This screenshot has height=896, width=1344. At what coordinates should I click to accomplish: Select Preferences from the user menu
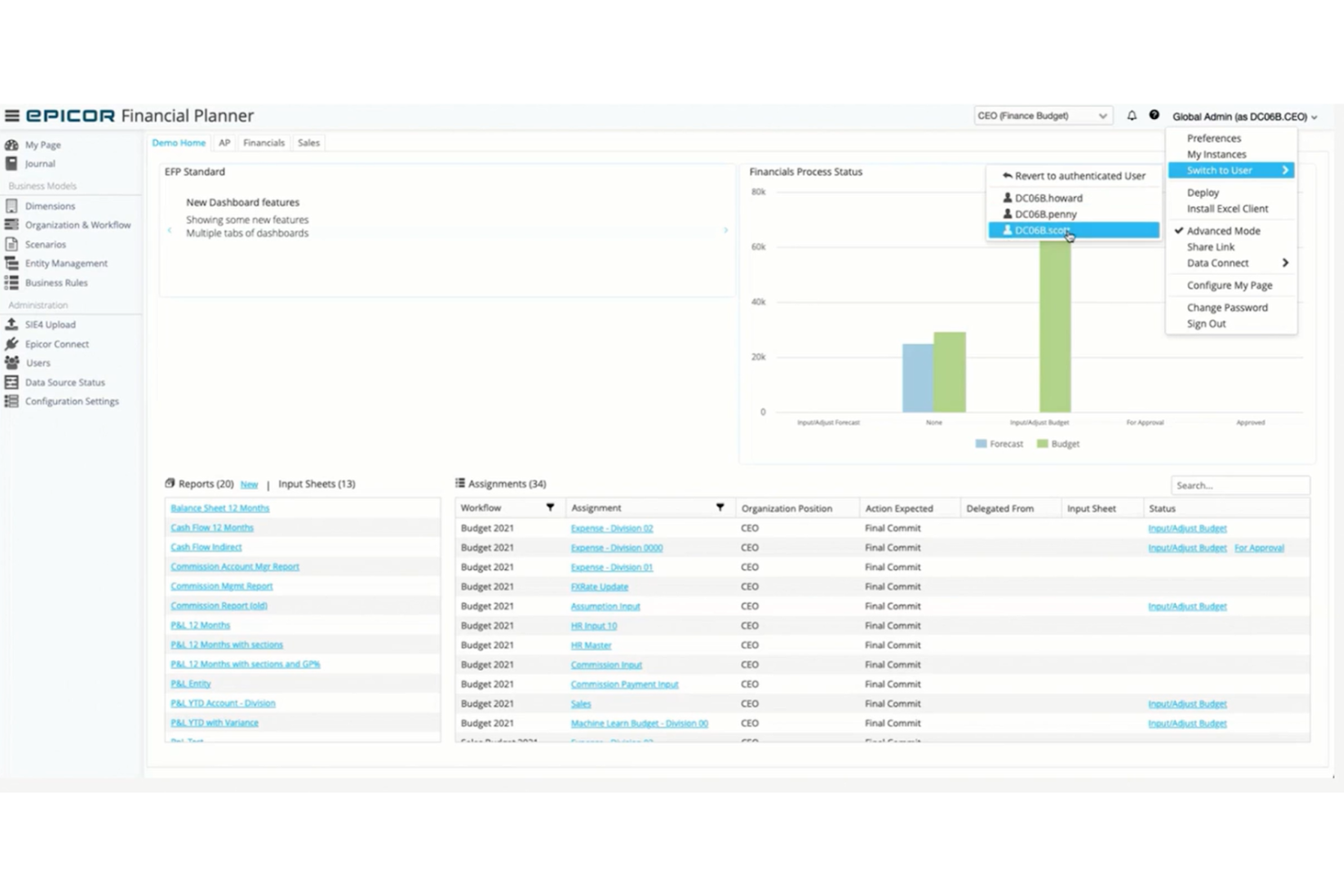tap(1212, 138)
